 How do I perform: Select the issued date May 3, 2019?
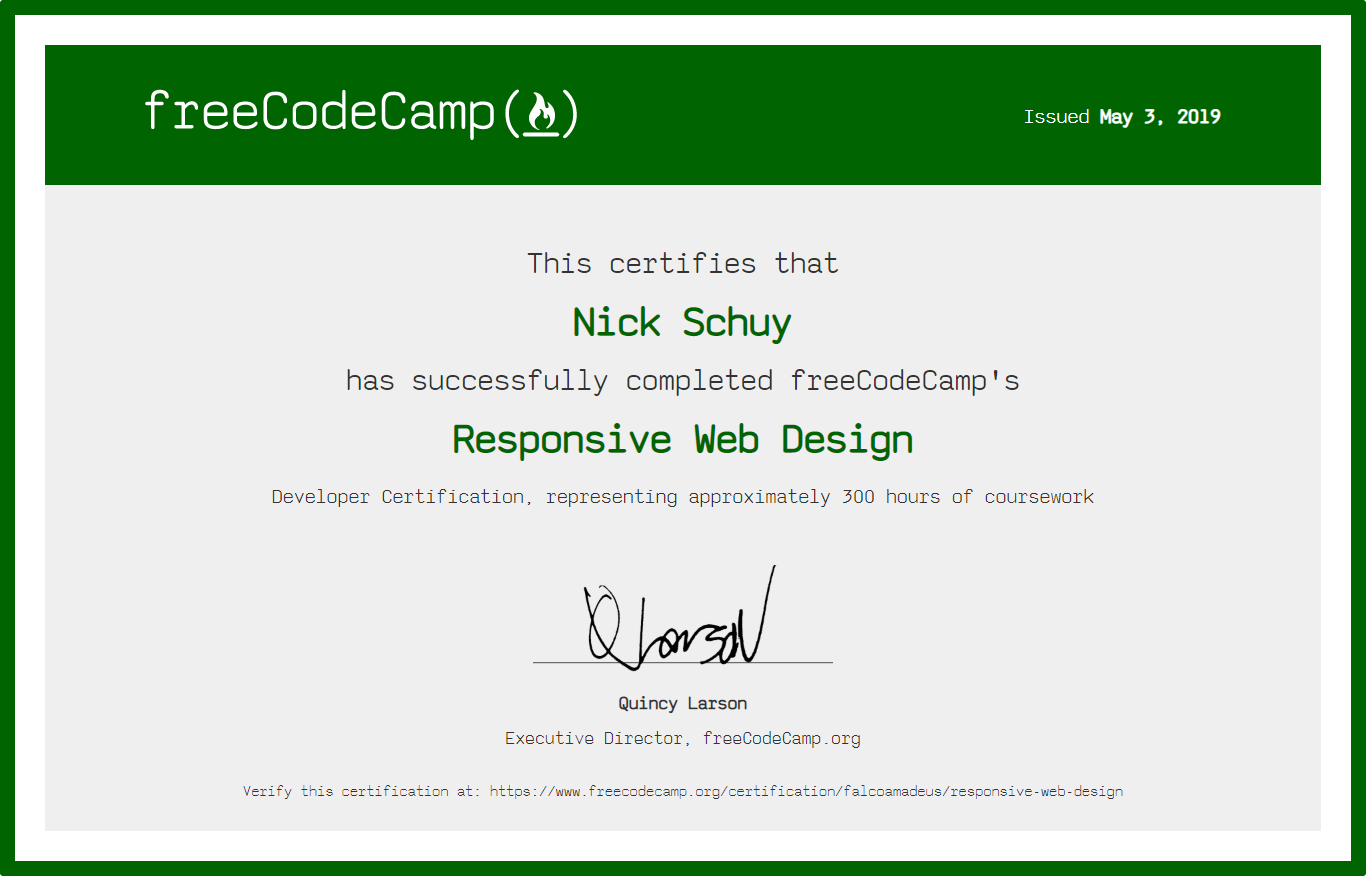(x=1160, y=117)
